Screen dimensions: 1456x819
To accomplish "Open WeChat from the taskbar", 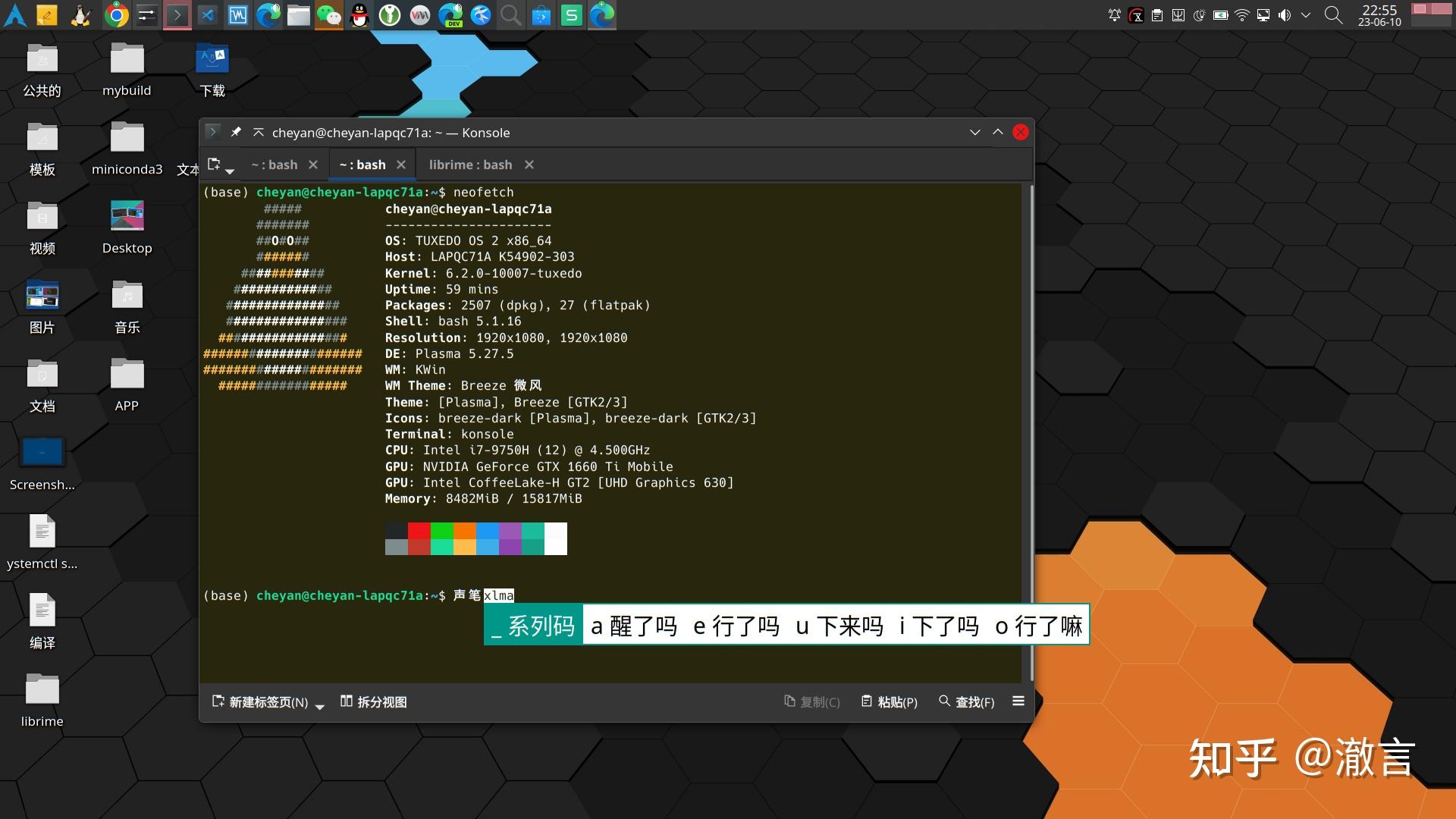I will (x=328, y=14).
